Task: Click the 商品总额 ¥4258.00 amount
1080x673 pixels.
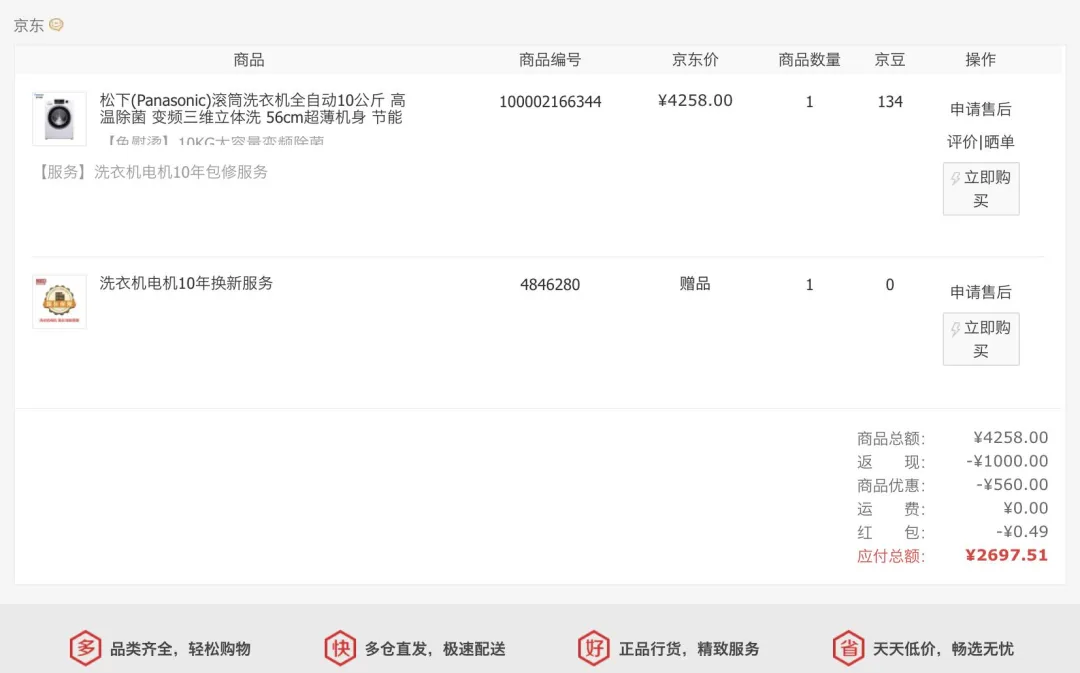Action: click(x=1010, y=437)
